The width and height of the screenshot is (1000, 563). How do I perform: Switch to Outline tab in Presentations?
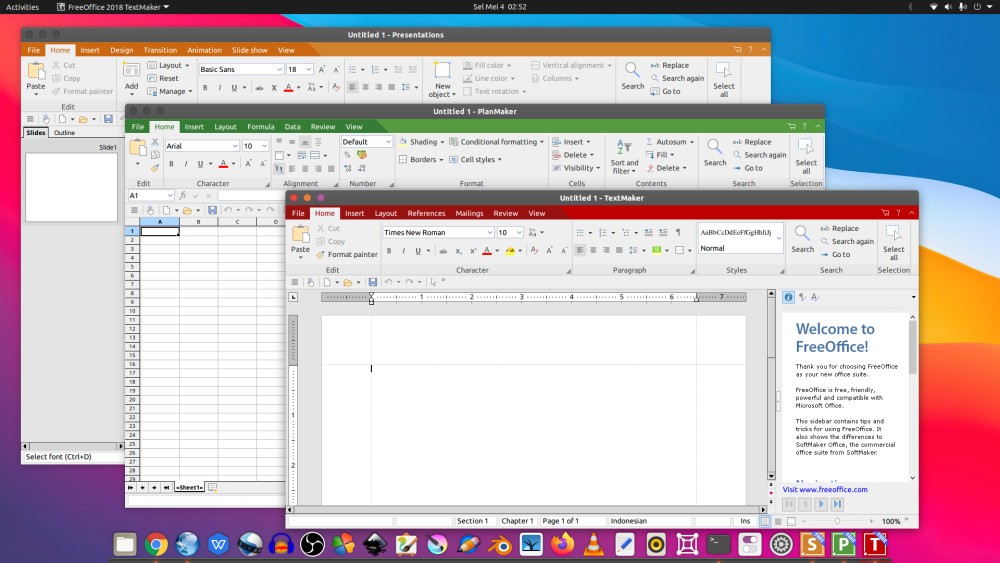(64, 133)
